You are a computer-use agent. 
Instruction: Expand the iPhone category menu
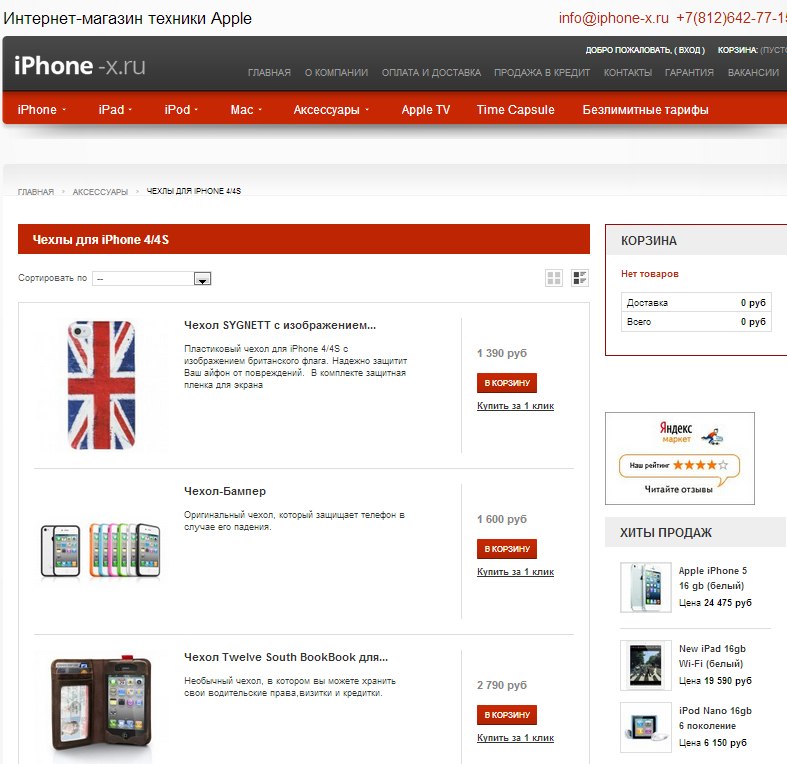pyautogui.click(x=42, y=109)
